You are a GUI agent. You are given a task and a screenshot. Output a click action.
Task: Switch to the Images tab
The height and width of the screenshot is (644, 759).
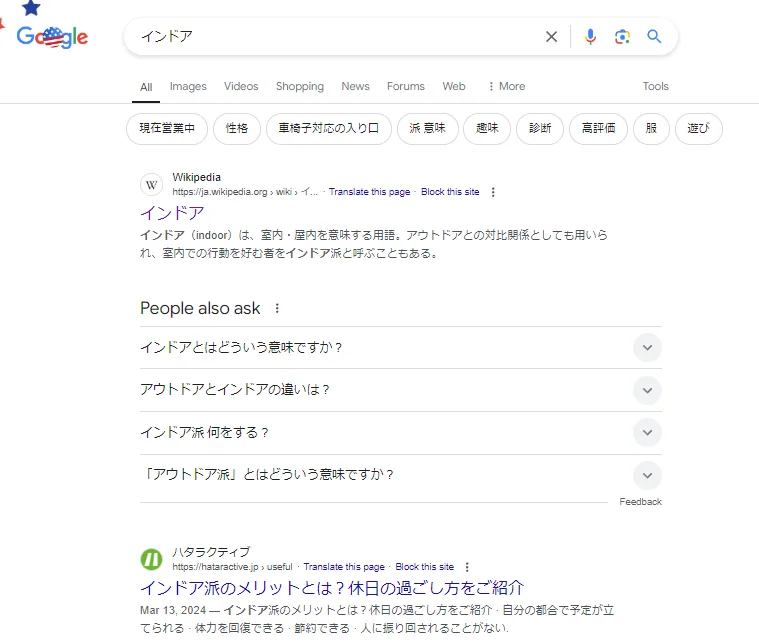(188, 86)
